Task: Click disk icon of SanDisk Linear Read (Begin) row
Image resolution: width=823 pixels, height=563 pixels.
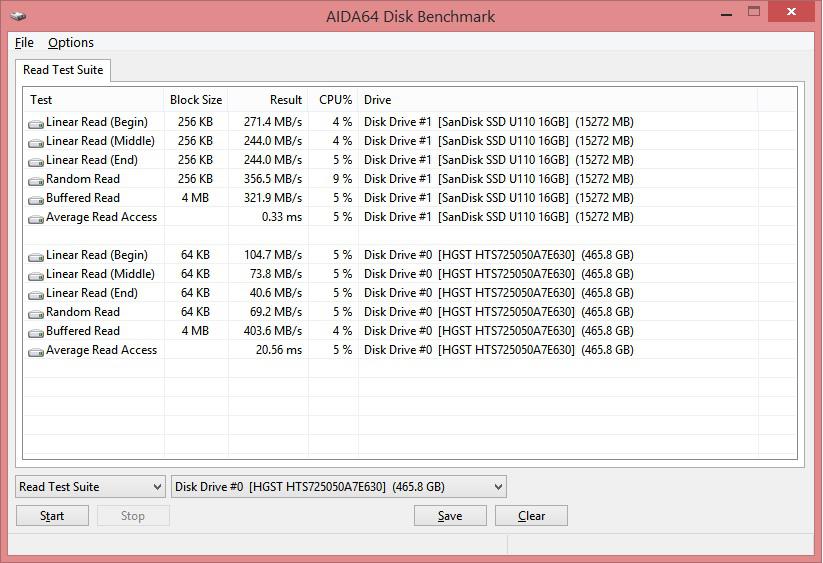Action: [36, 124]
